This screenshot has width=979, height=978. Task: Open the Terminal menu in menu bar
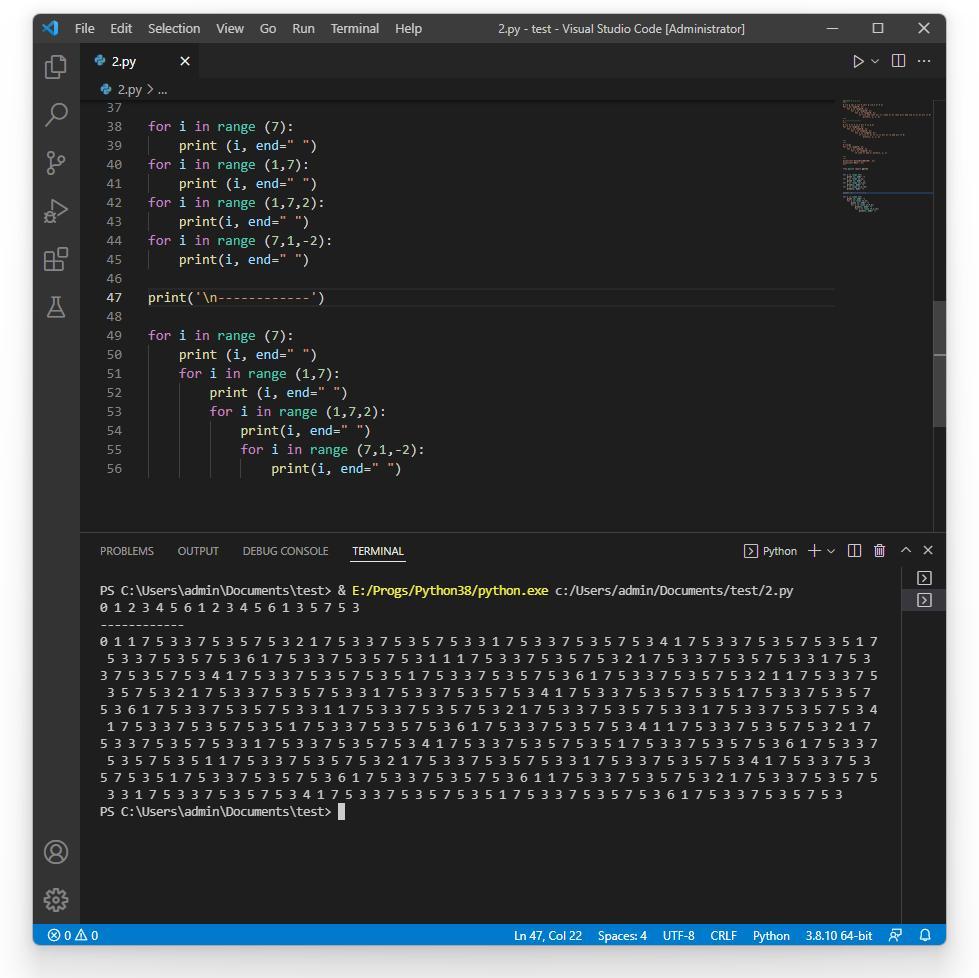coord(354,28)
